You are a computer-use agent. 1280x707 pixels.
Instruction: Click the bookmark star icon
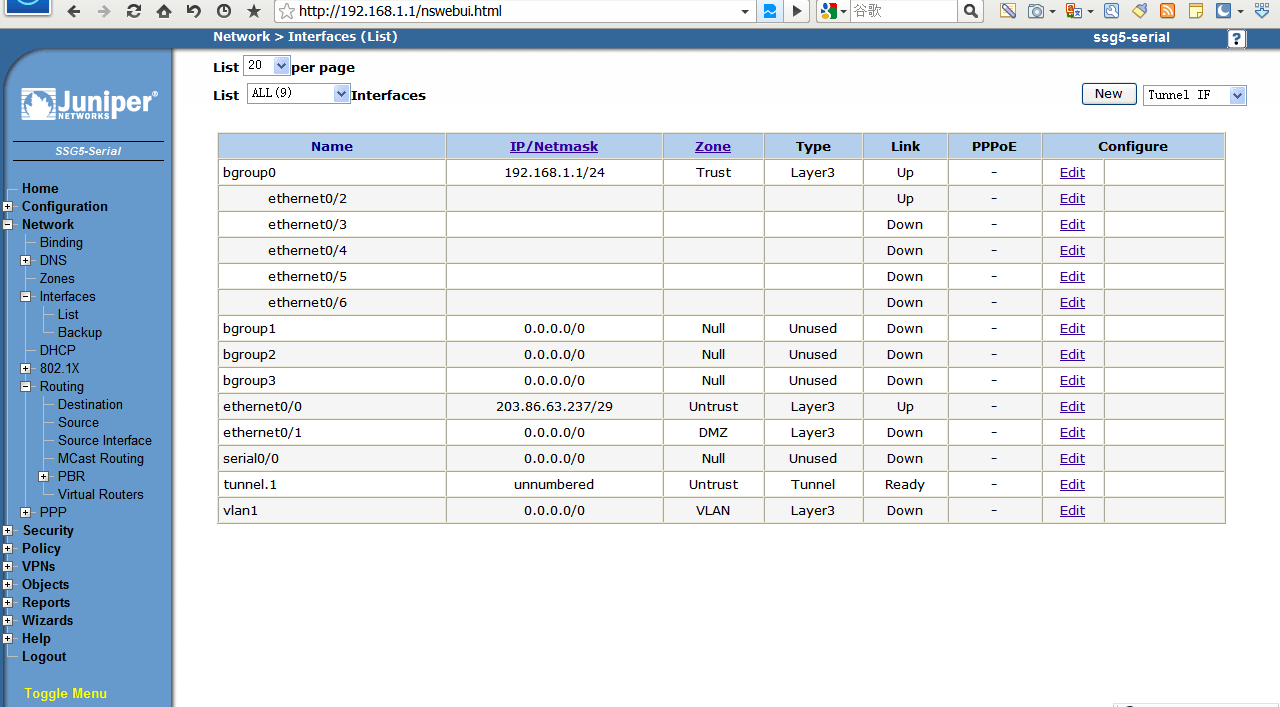254,12
